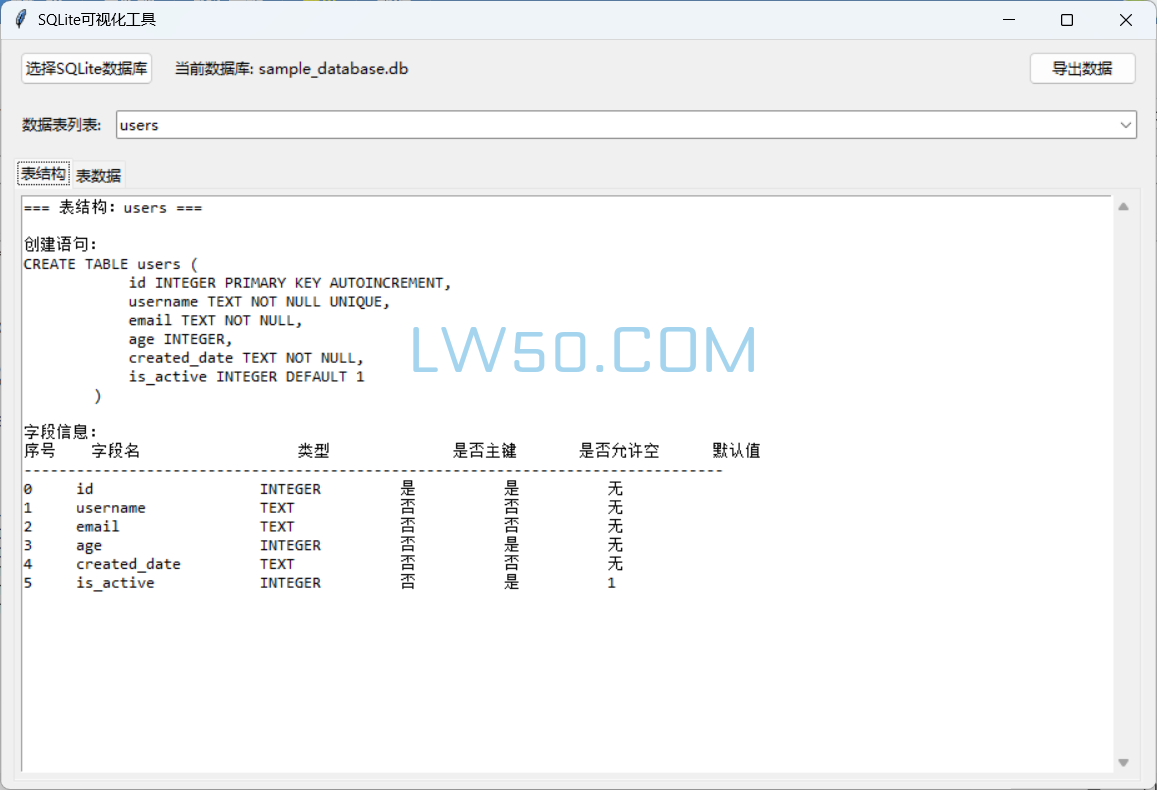Click the 选择SQLite数据库 button
The image size is (1157, 790).
point(87,69)
